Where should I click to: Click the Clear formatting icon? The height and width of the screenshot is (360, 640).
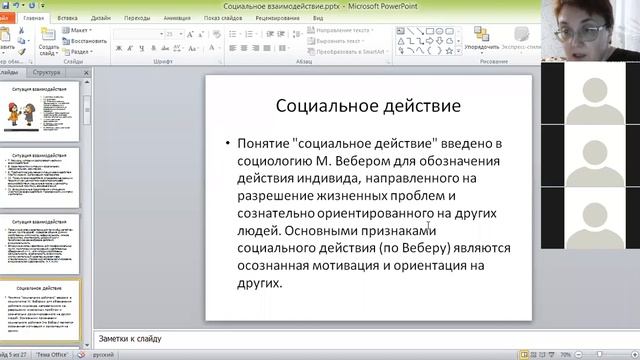[217, 34]
